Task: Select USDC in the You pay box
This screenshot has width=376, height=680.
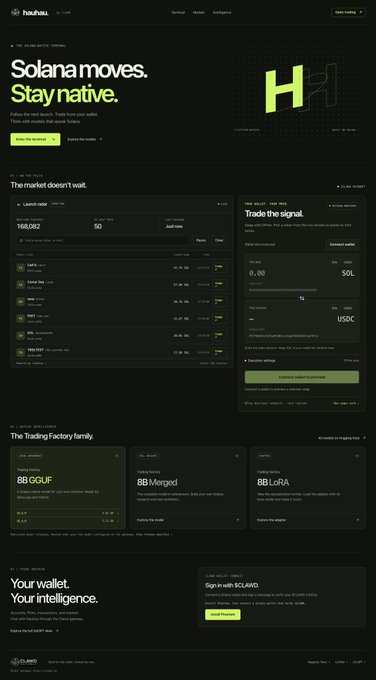Action: pos(348,262)
